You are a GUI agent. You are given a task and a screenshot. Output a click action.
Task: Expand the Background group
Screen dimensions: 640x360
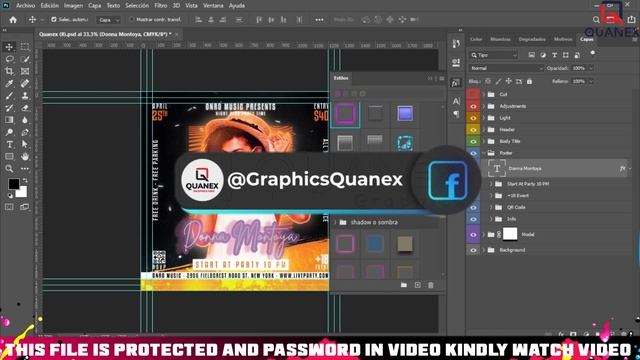(x=484, y=250)
